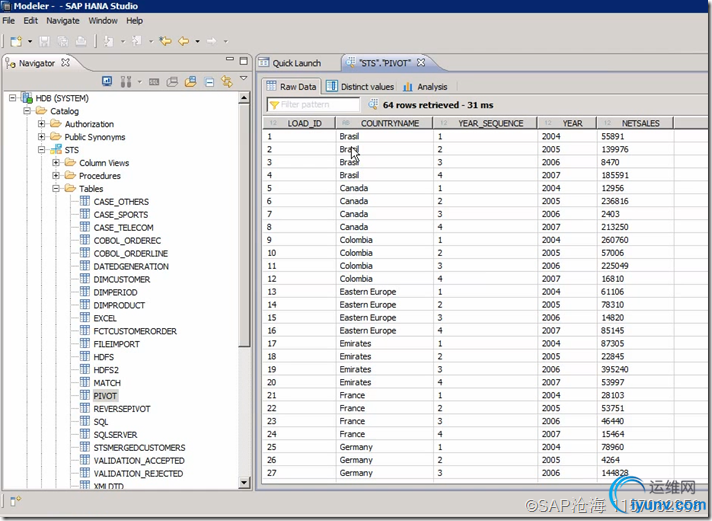The width and height of the screenshot is (712, 521).
Task: Maximize the Navigator panel
Action: coord(244,61)
